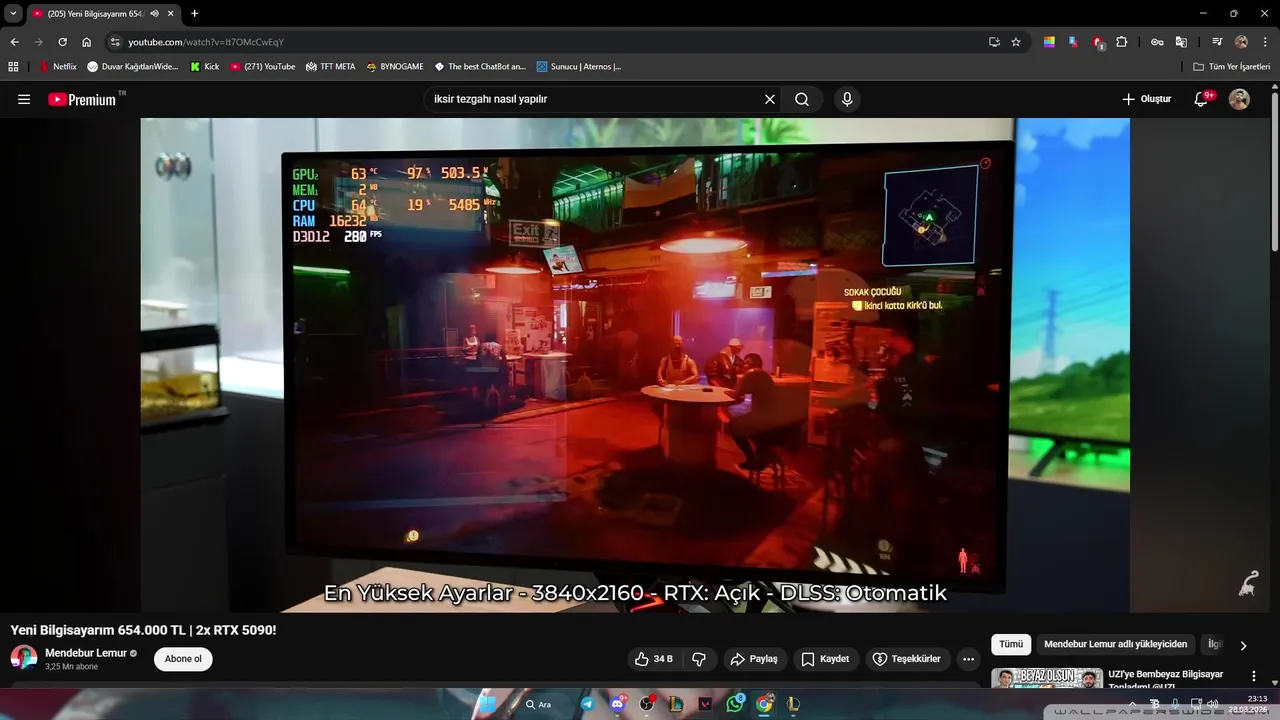This screenshot has width=1280, height=720.
Task: Open the BYNOGAME bookmark
Action: pyautogui.click(x=395, y=67)
